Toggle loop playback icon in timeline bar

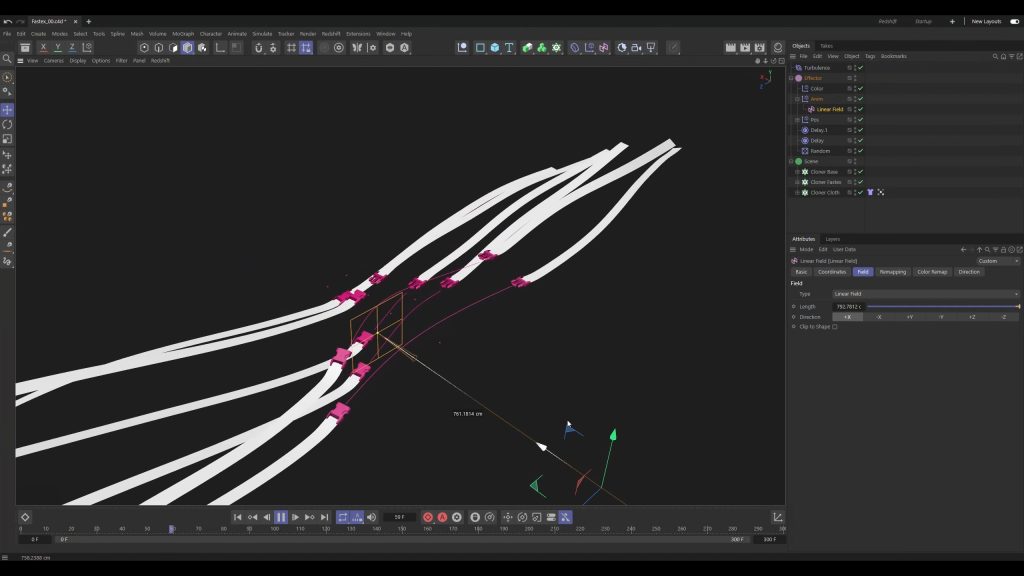(x=342, y=517)
